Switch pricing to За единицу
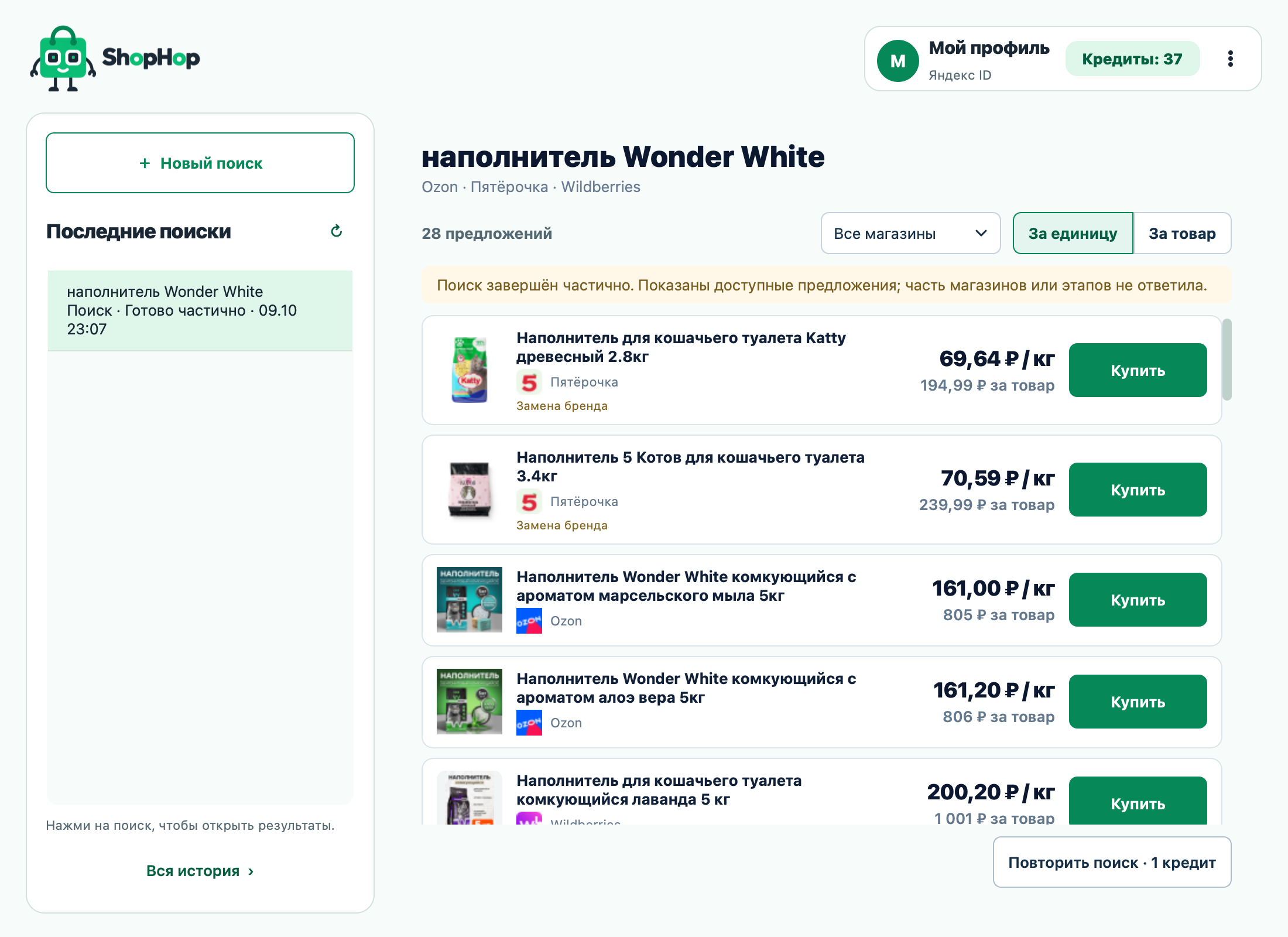The image size is (1288, 937). (1073, 233)
